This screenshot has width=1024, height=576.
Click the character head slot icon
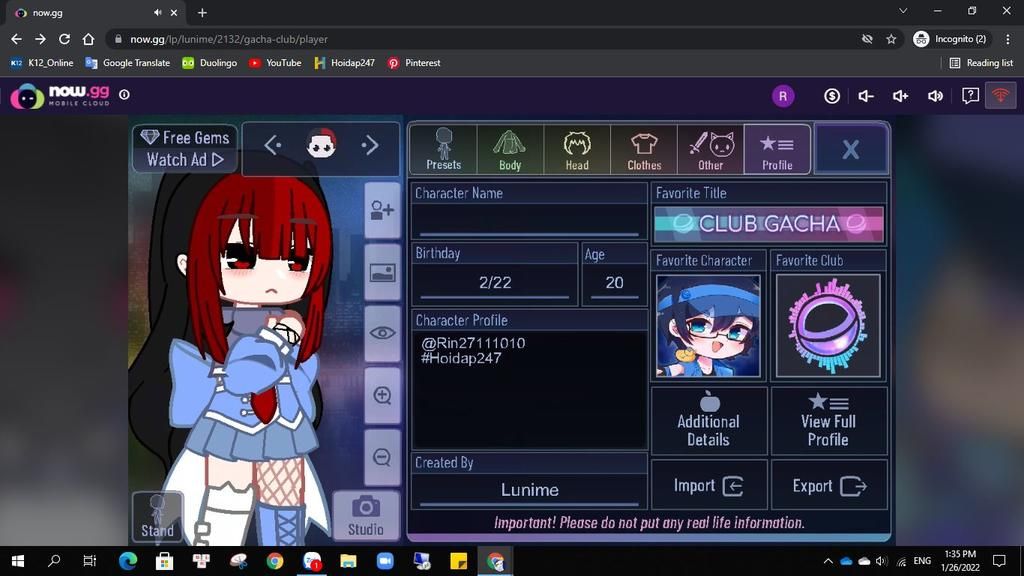321,144
